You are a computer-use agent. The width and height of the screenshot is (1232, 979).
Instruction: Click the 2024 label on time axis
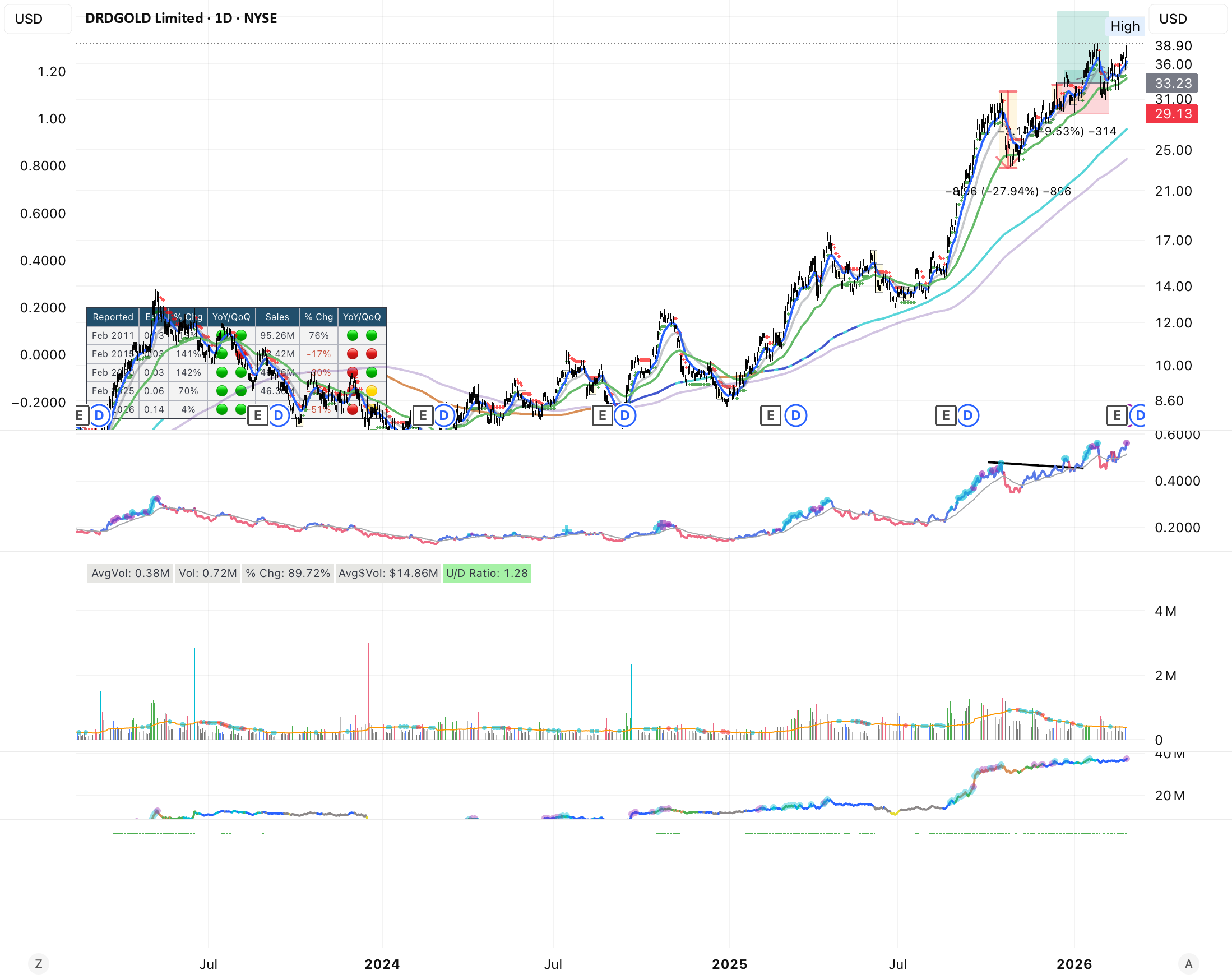point(382,964)
